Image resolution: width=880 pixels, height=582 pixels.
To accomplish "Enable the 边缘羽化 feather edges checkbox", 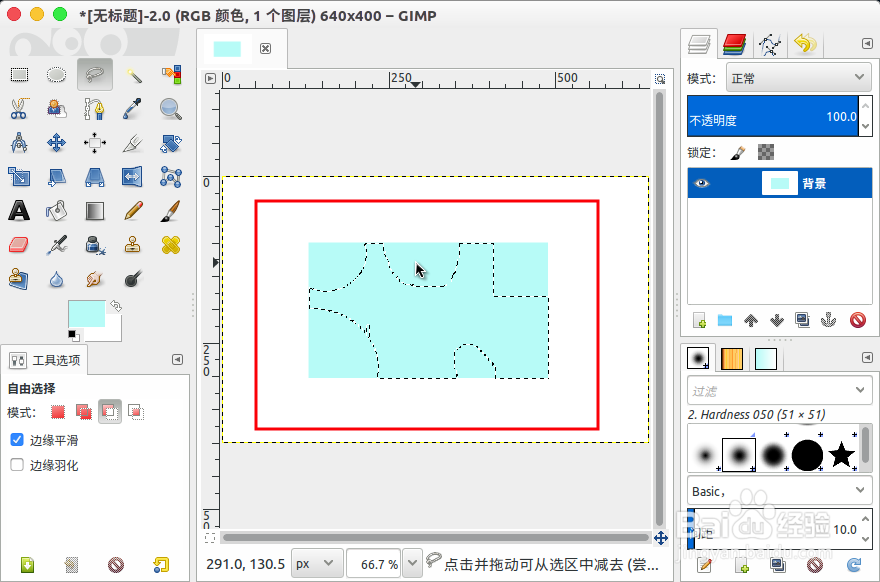I will [17, 465].
